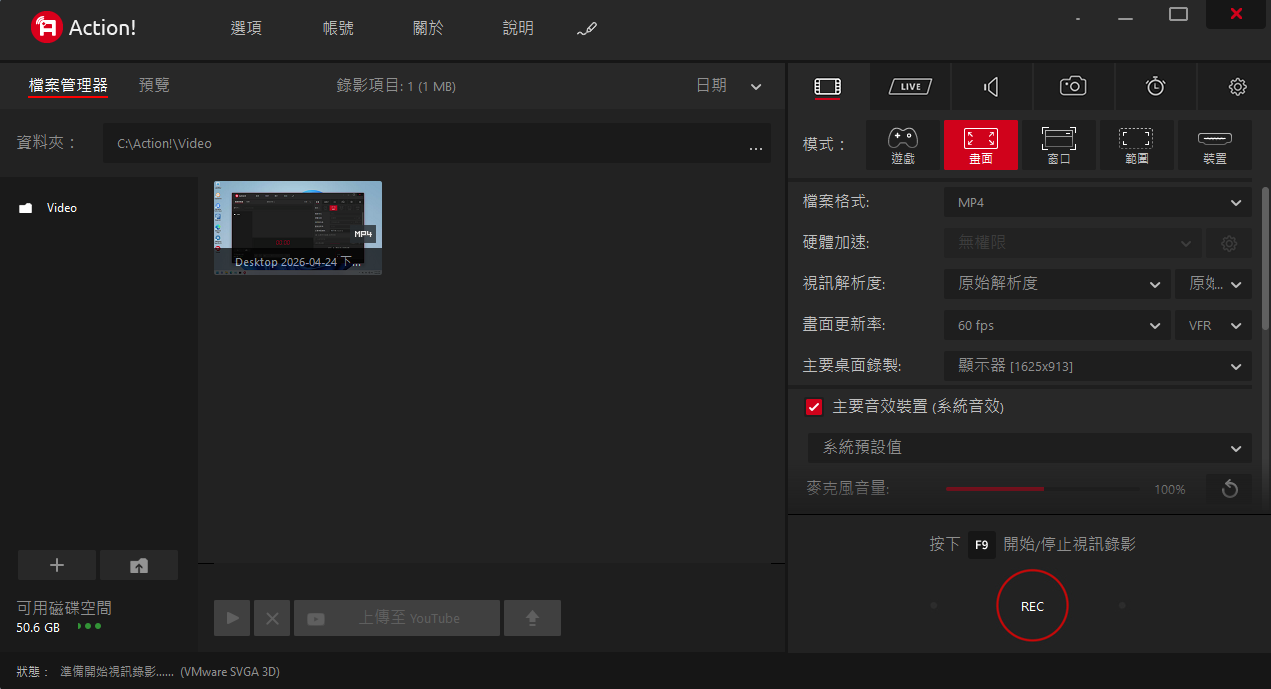
Task: Select the game recording mode
Action: [902, 145]
